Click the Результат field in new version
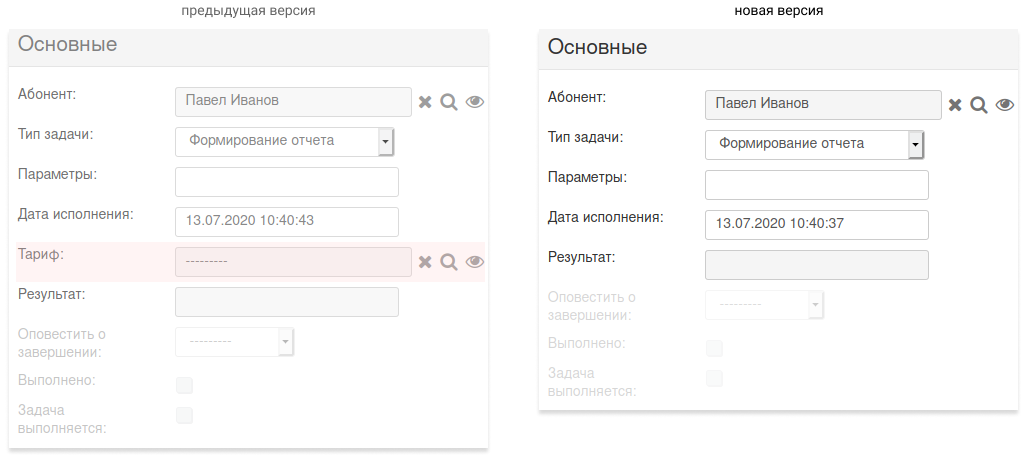This screenshot has width=1028, height=460. click(x=817, y=265)
